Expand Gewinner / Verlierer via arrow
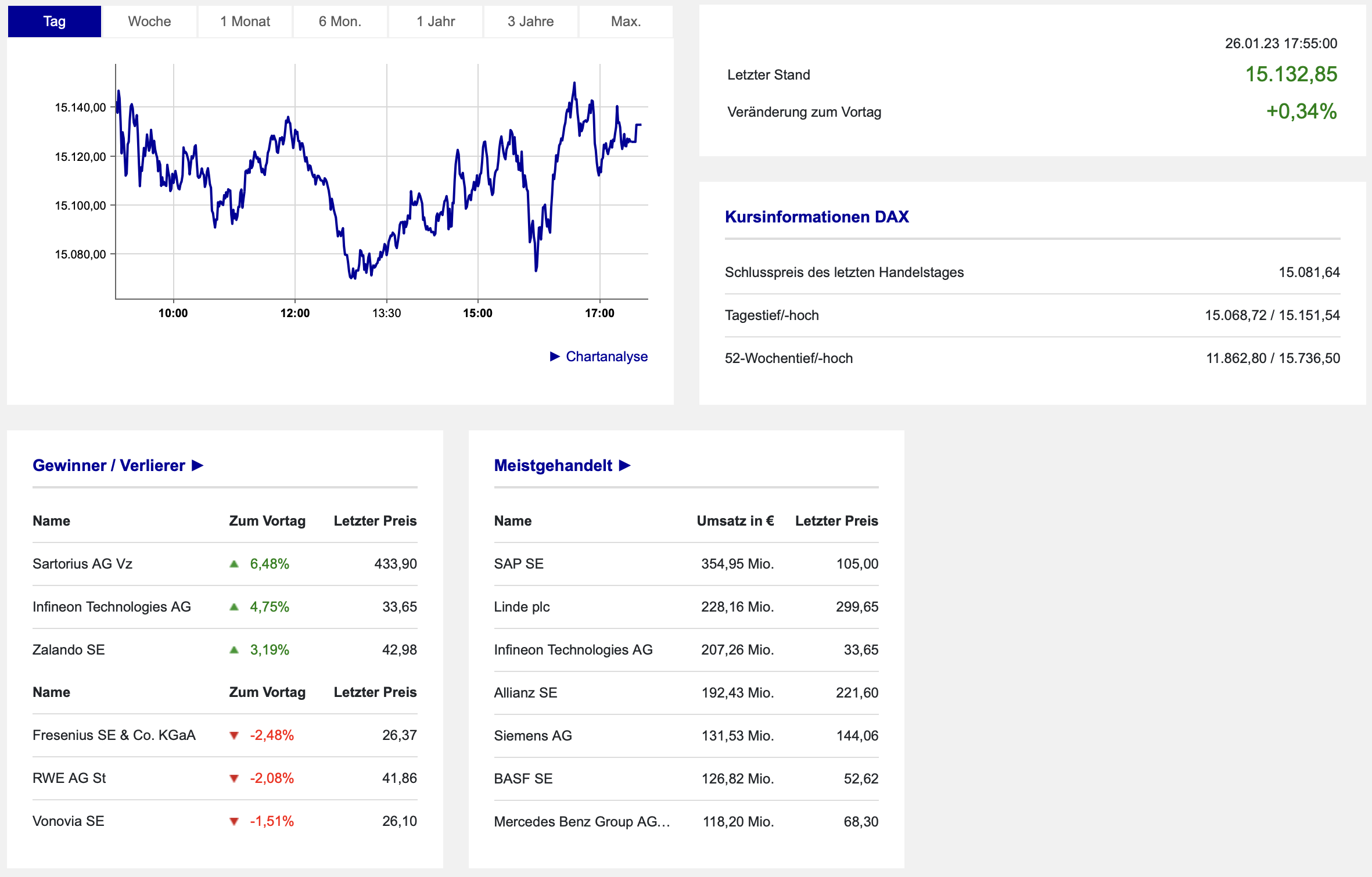Screen dimensions: 1372x877 click(x=197, y=466)
